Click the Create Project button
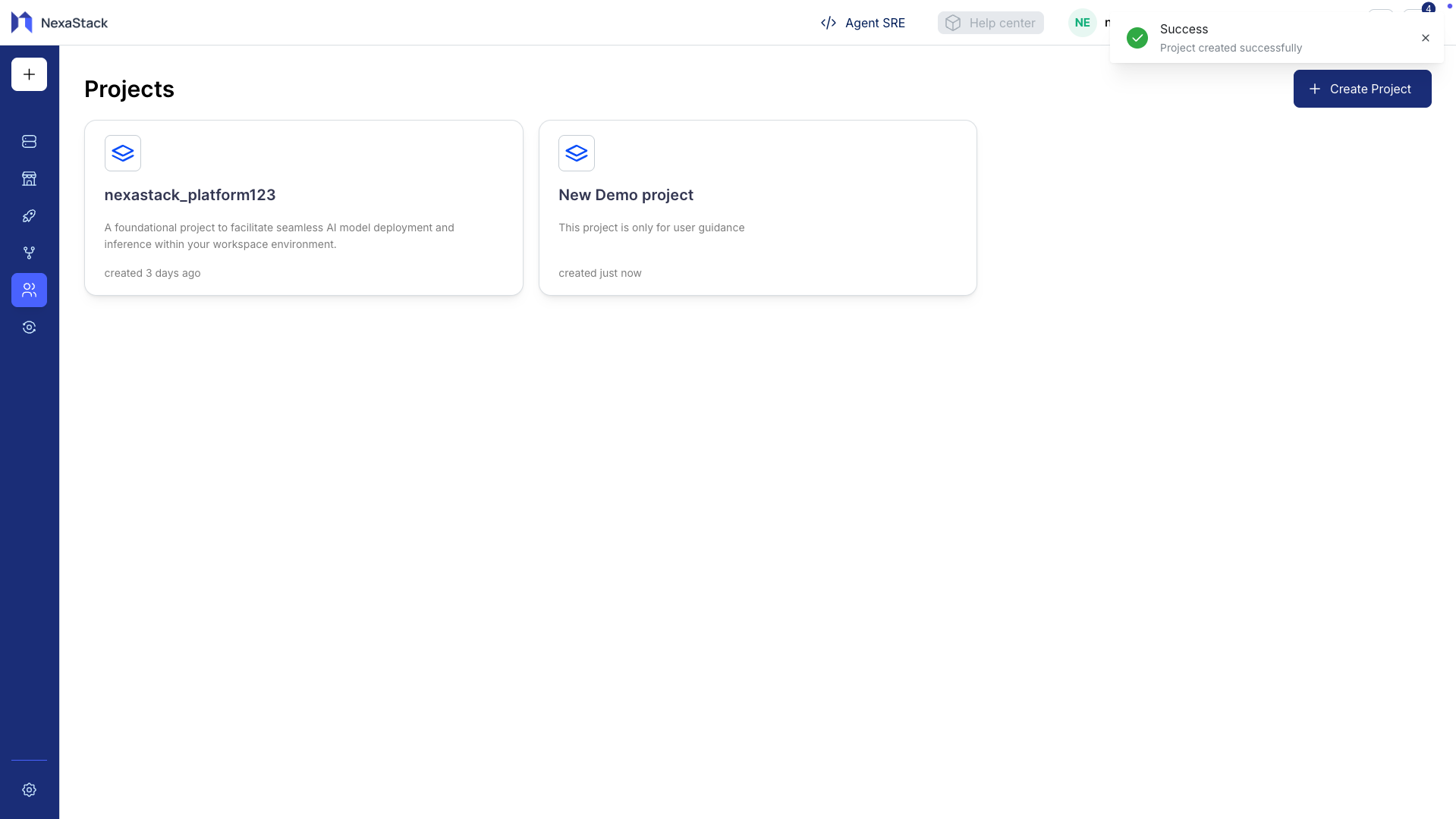The width and height of the screenshot is (1456, 819). 1362,89
